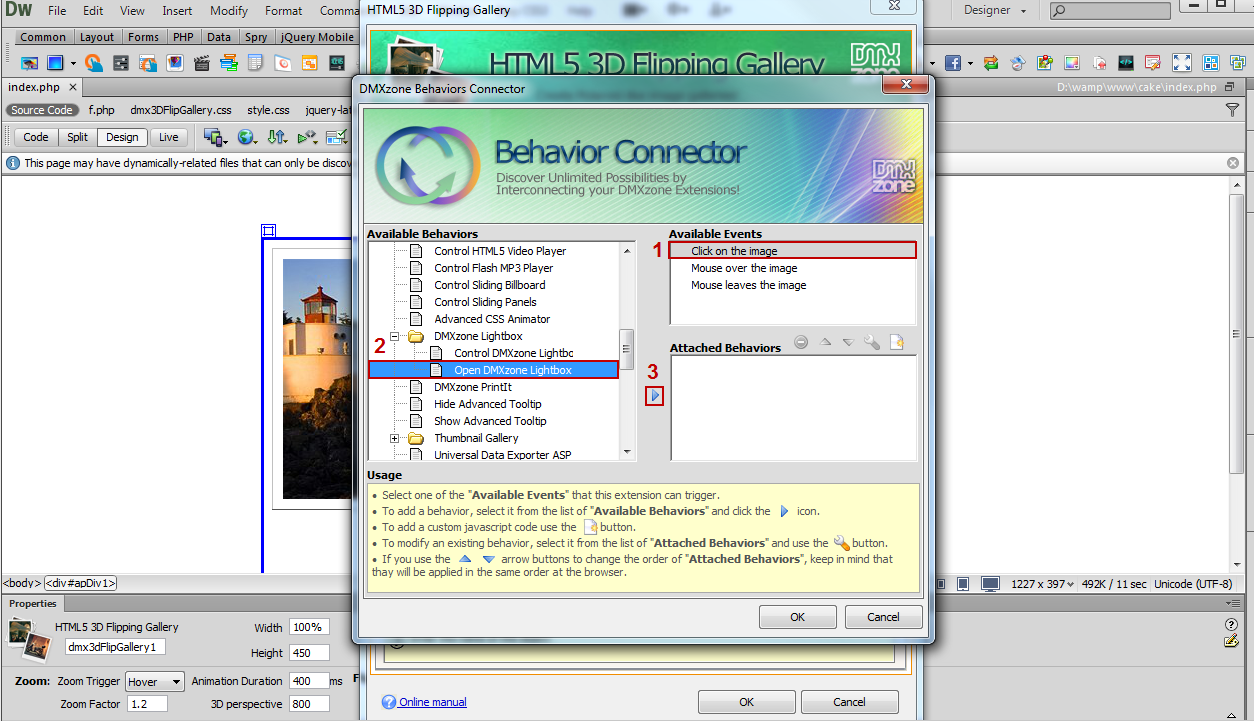The height and width of the screenshot is (721, 1254).
Task: Click the blue square icon in Insert toolbar
Action: [55, 63]
